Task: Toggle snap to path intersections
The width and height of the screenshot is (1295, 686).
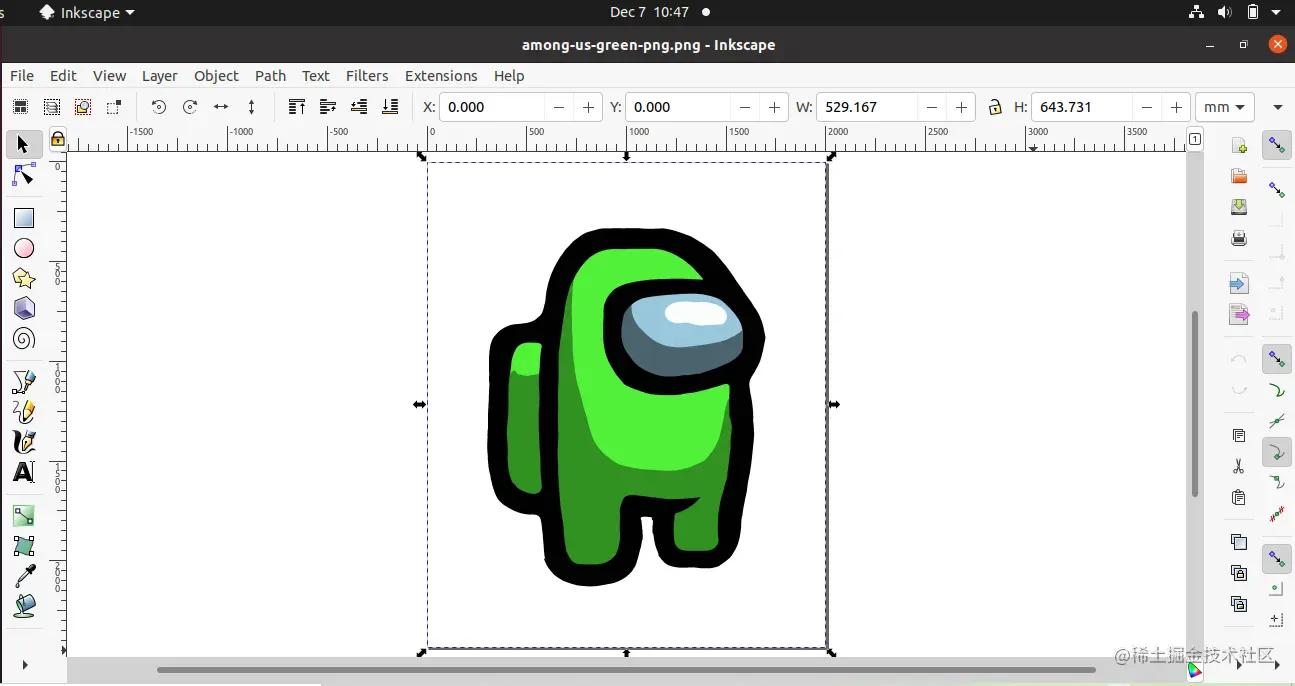Action: [1277, 421]
